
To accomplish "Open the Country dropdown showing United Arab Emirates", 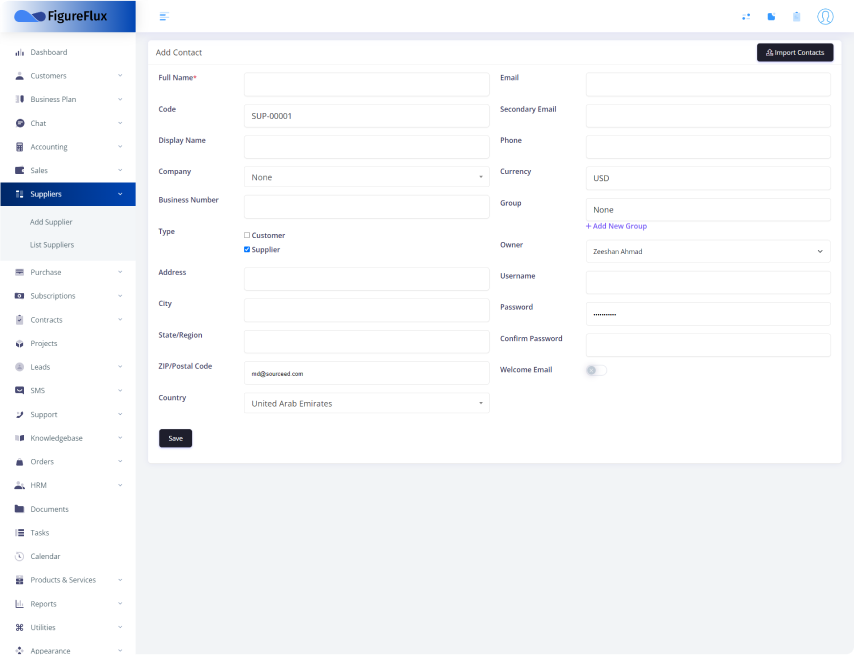I will click(x=366, y=403).
